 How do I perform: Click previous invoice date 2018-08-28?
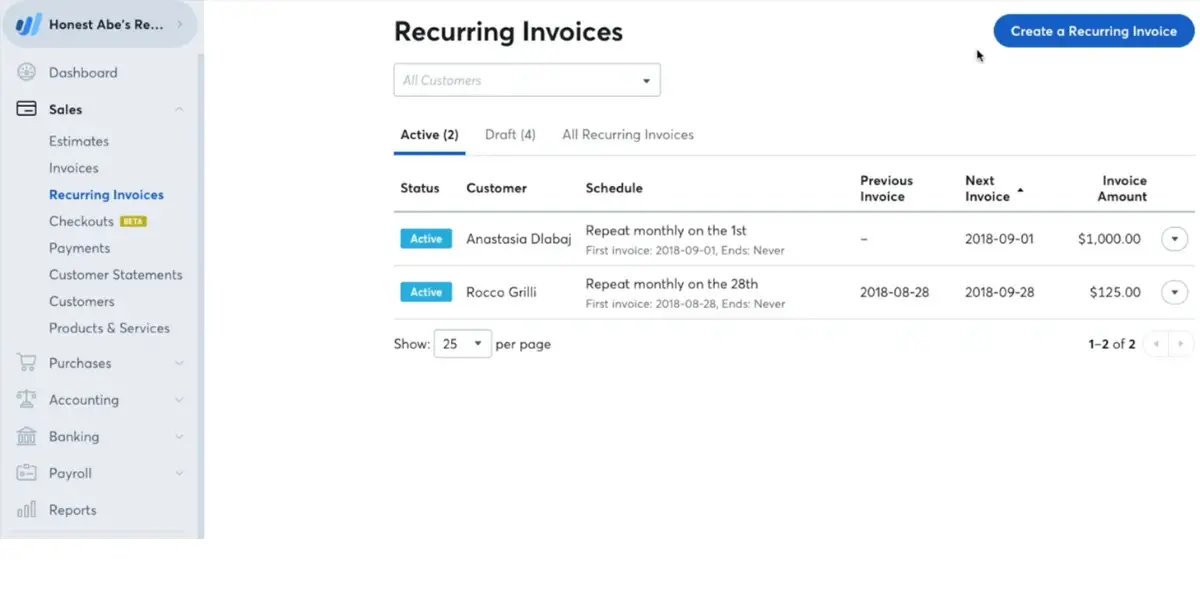(x=894, y=292)
